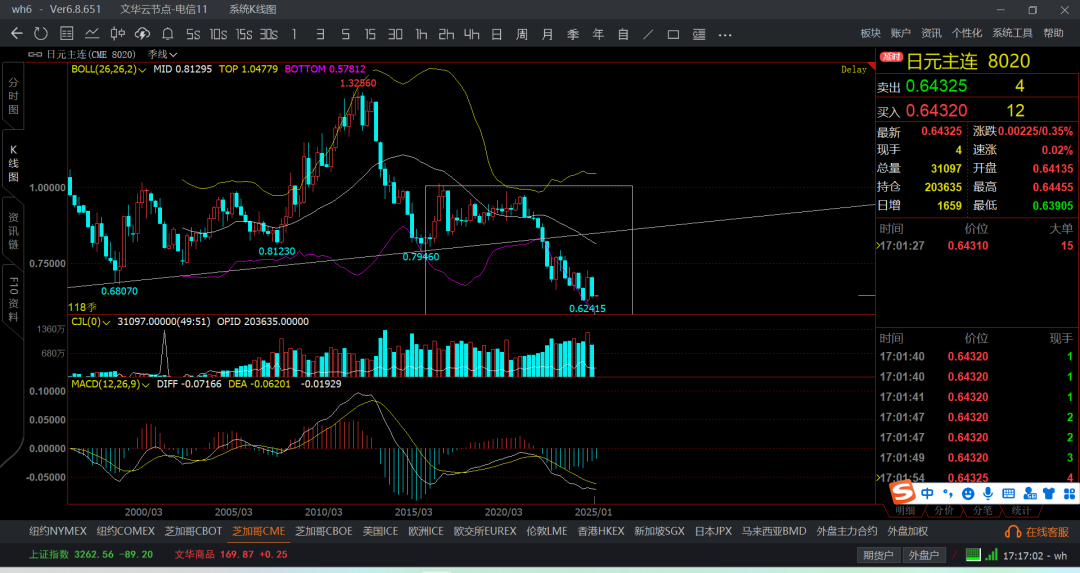Screen dimensions: 1080x573
Task: Select the rectangle window layout icon
Action: [x=673, y=34]
